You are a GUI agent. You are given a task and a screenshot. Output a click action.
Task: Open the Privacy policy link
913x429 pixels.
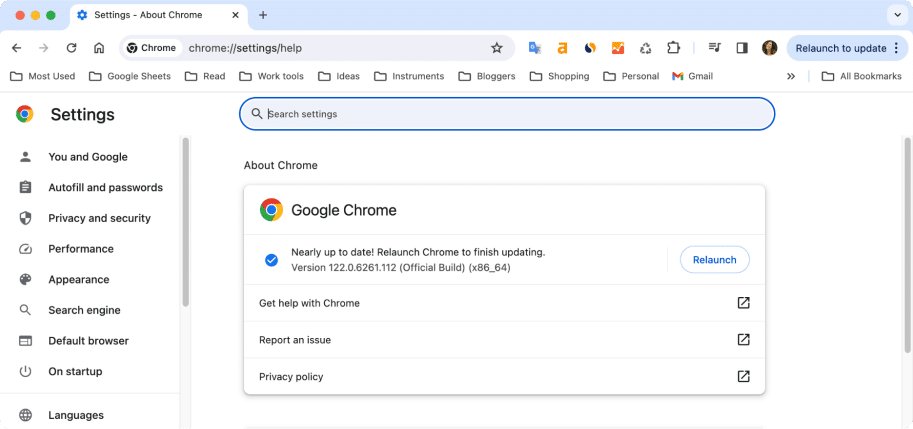(x=504, y=376)
